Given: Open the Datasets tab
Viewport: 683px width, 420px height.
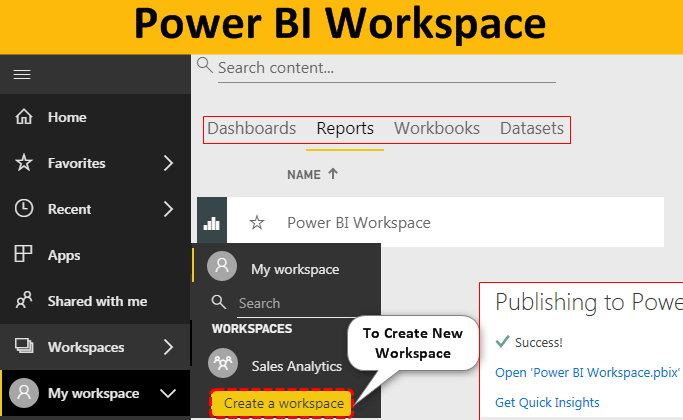Looking at the screenshot, I should [532, 129].
